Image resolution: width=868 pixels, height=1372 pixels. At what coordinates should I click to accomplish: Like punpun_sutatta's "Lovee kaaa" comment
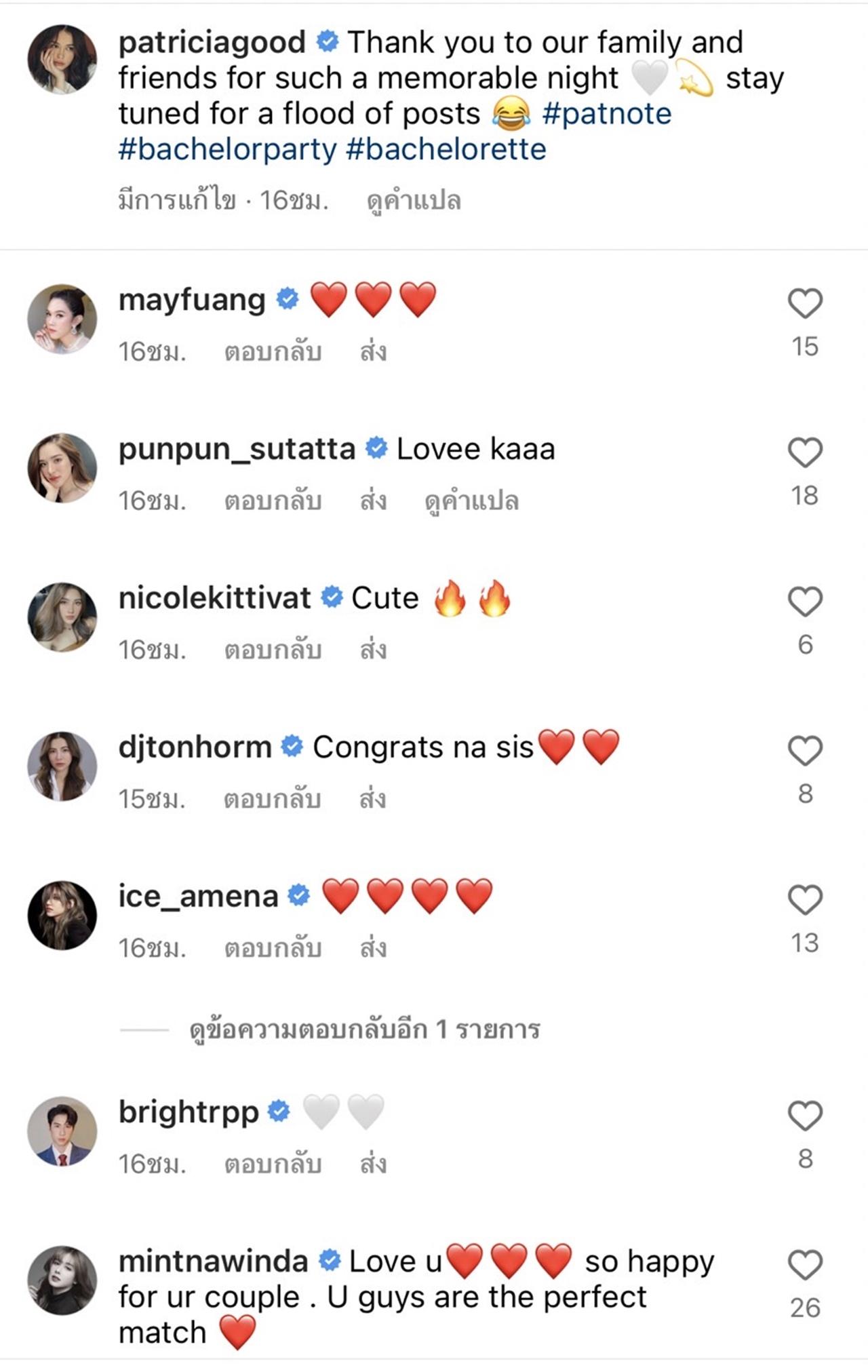click(x=805, y=452)
